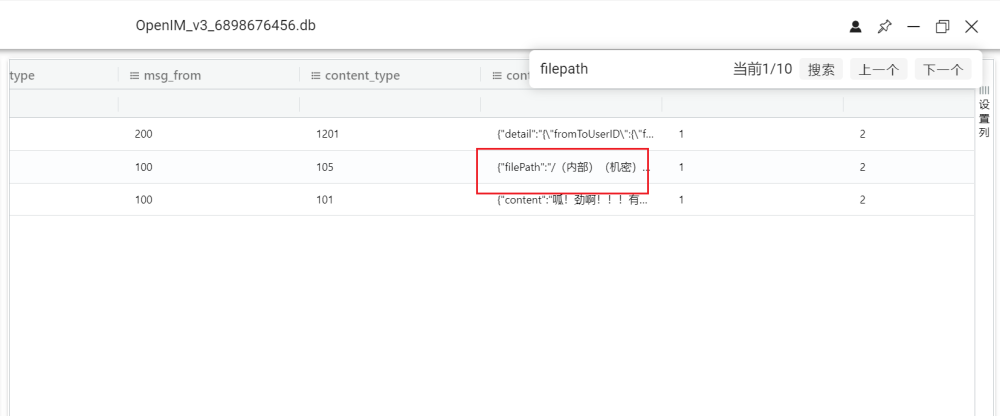Screen dimensions: 1000x416
Task: Click the filter box under msg_from column
Action: pyautogui.click(x=208, y=105)
